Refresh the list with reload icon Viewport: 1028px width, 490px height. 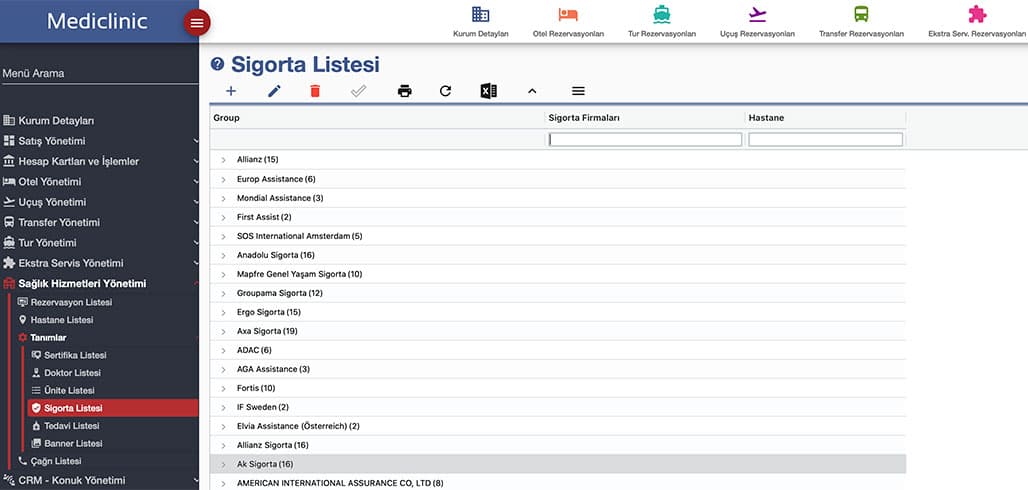[445, 91]
